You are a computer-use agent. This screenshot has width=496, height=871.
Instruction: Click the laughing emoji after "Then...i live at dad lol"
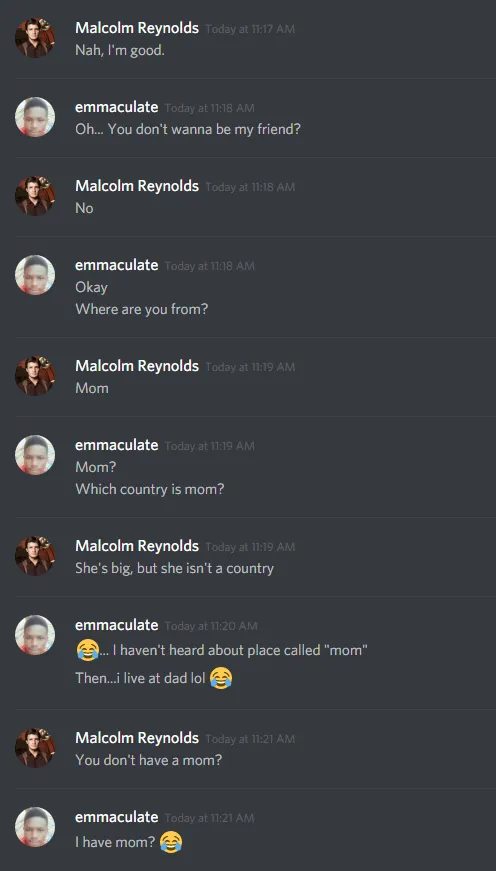coord(221,678)
